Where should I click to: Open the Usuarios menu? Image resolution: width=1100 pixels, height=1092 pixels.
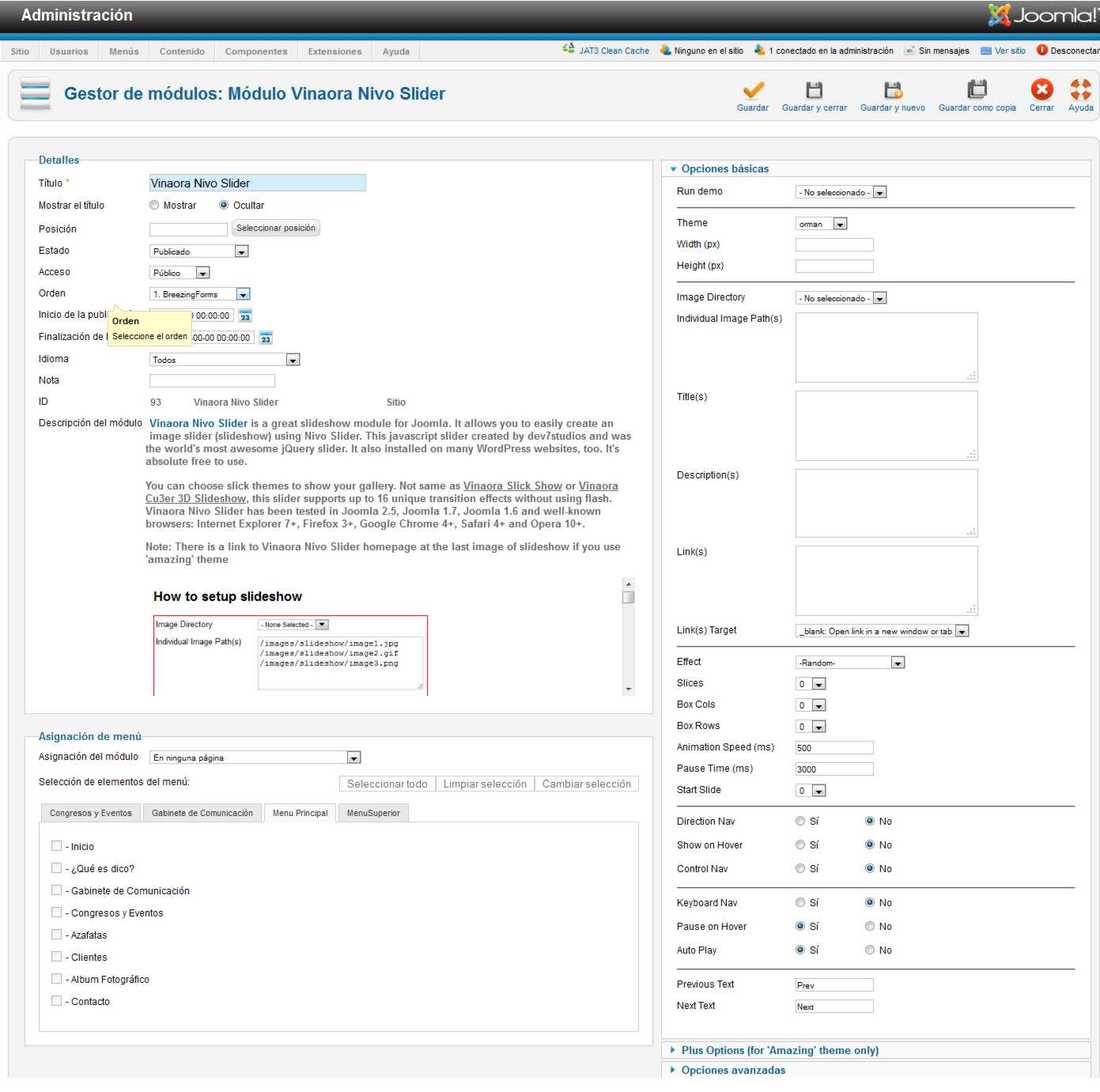point(69,51)
